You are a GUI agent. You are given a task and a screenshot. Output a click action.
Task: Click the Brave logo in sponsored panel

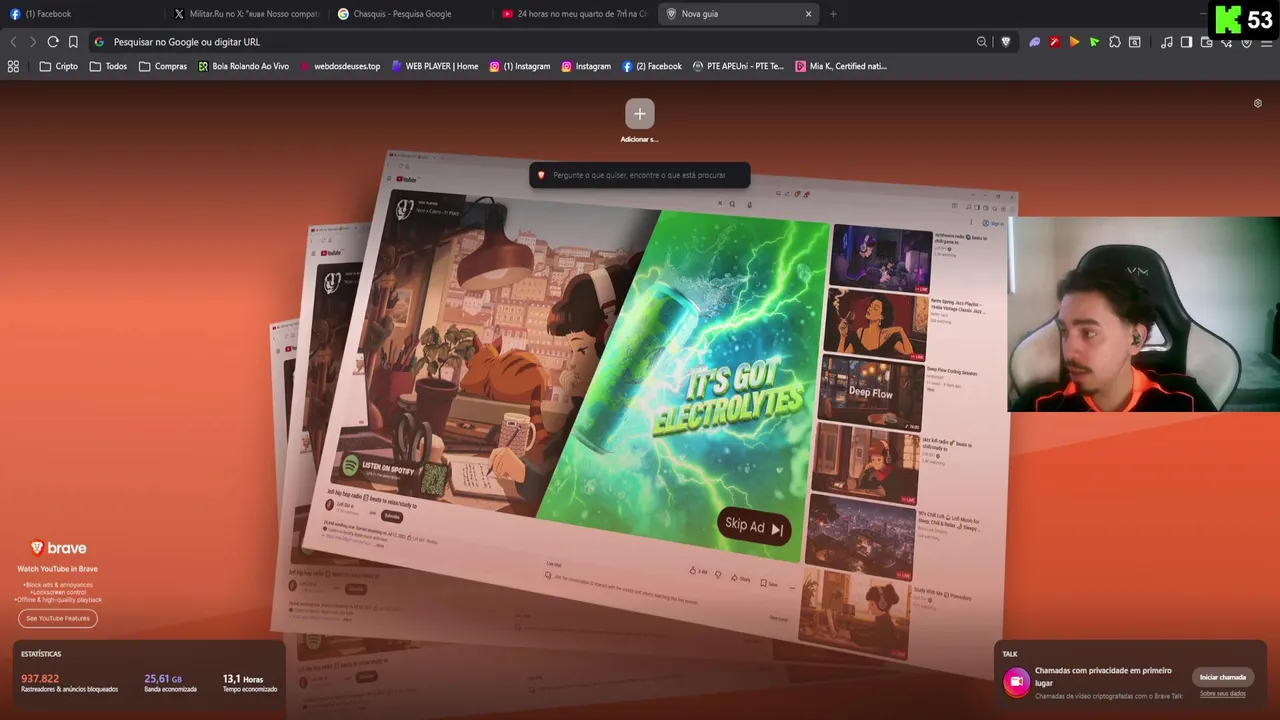point(58,548)
